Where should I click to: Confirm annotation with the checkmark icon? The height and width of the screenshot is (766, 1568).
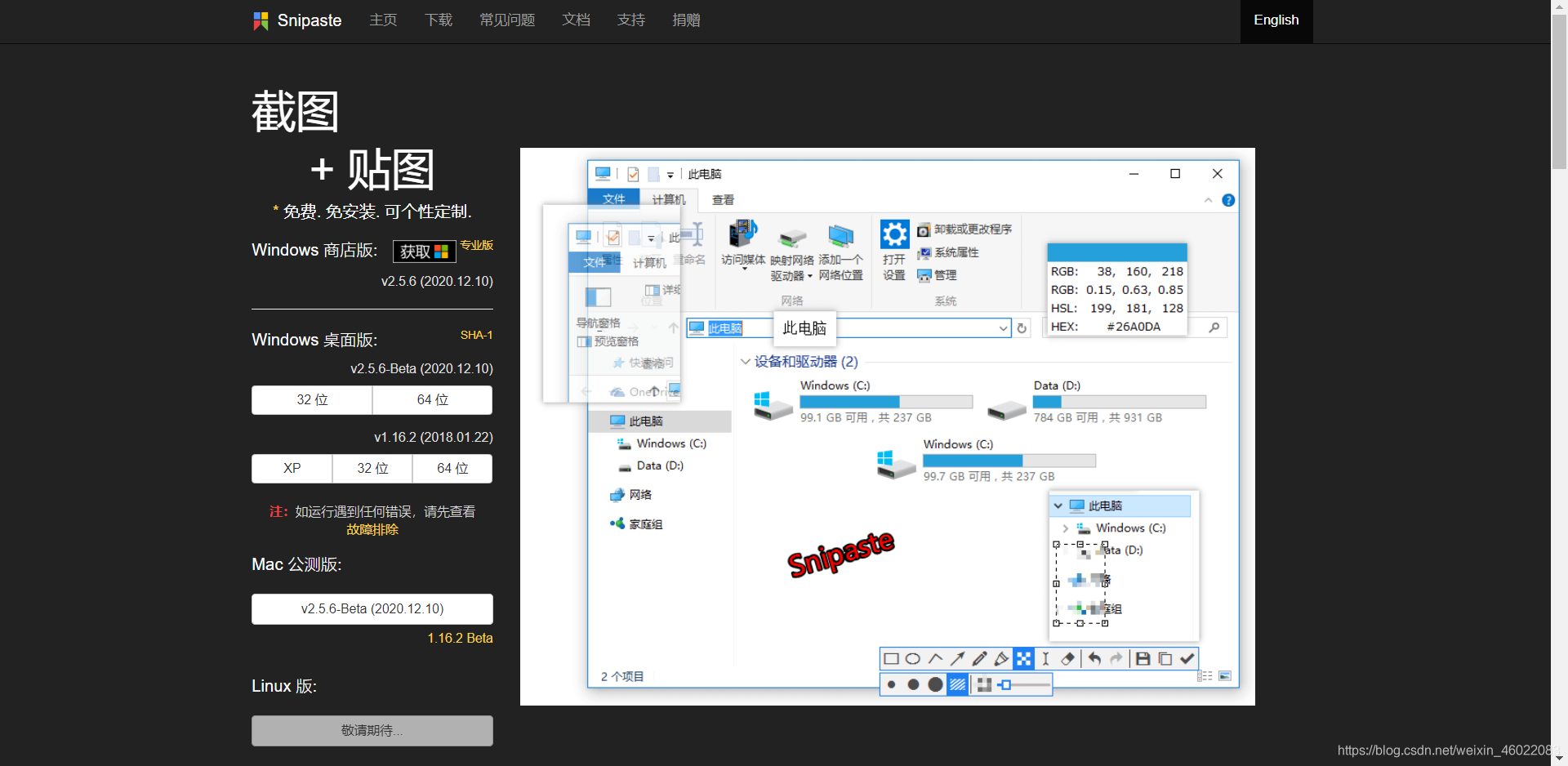click(1187, 659)
